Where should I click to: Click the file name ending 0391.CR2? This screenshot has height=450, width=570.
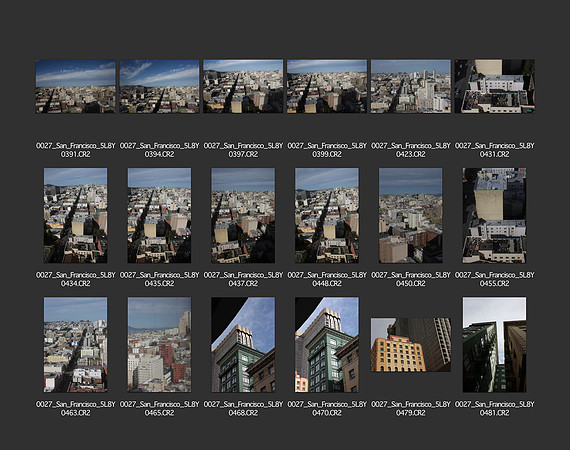76,150
